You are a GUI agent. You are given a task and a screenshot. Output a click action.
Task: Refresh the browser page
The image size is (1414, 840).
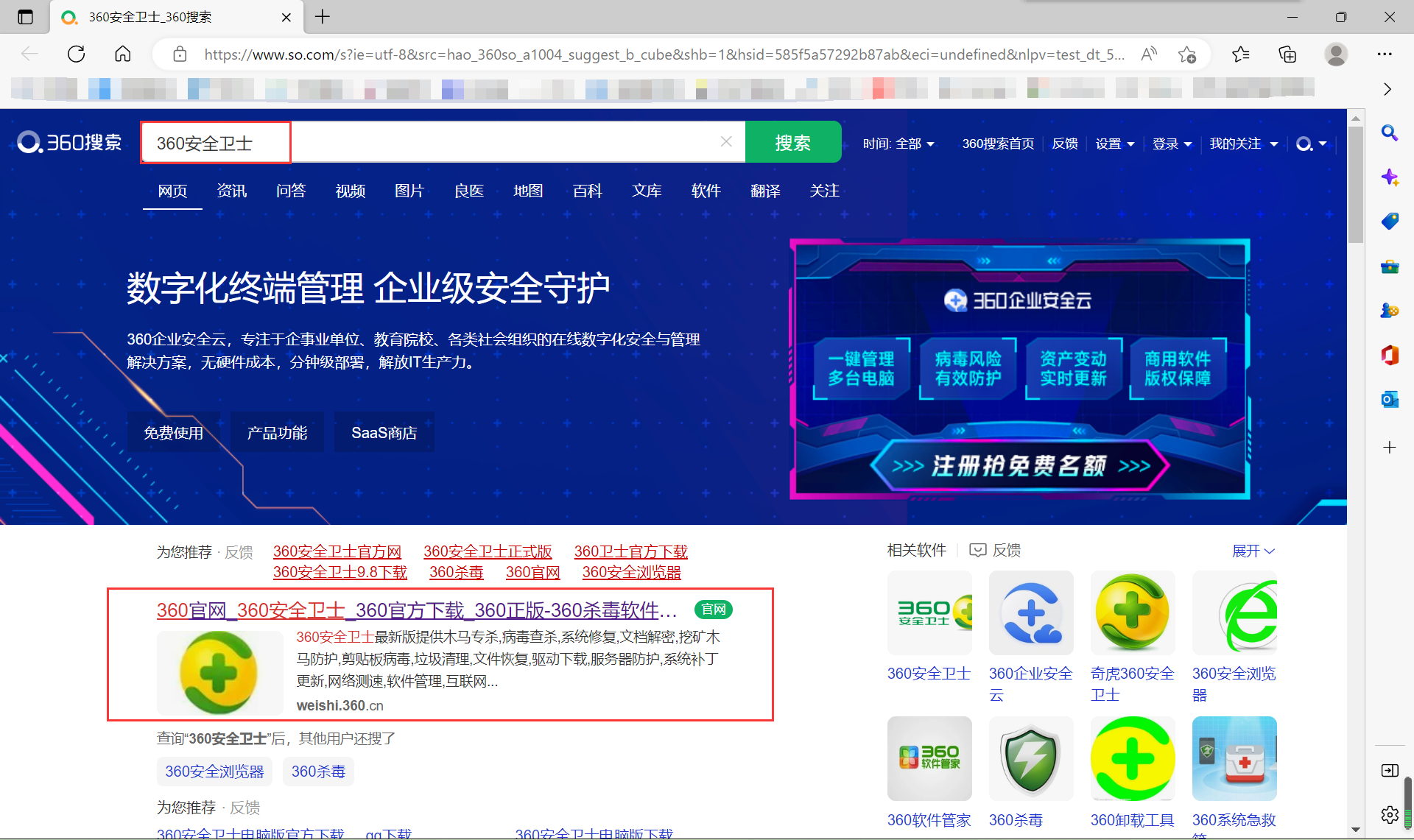pos(77,54)
